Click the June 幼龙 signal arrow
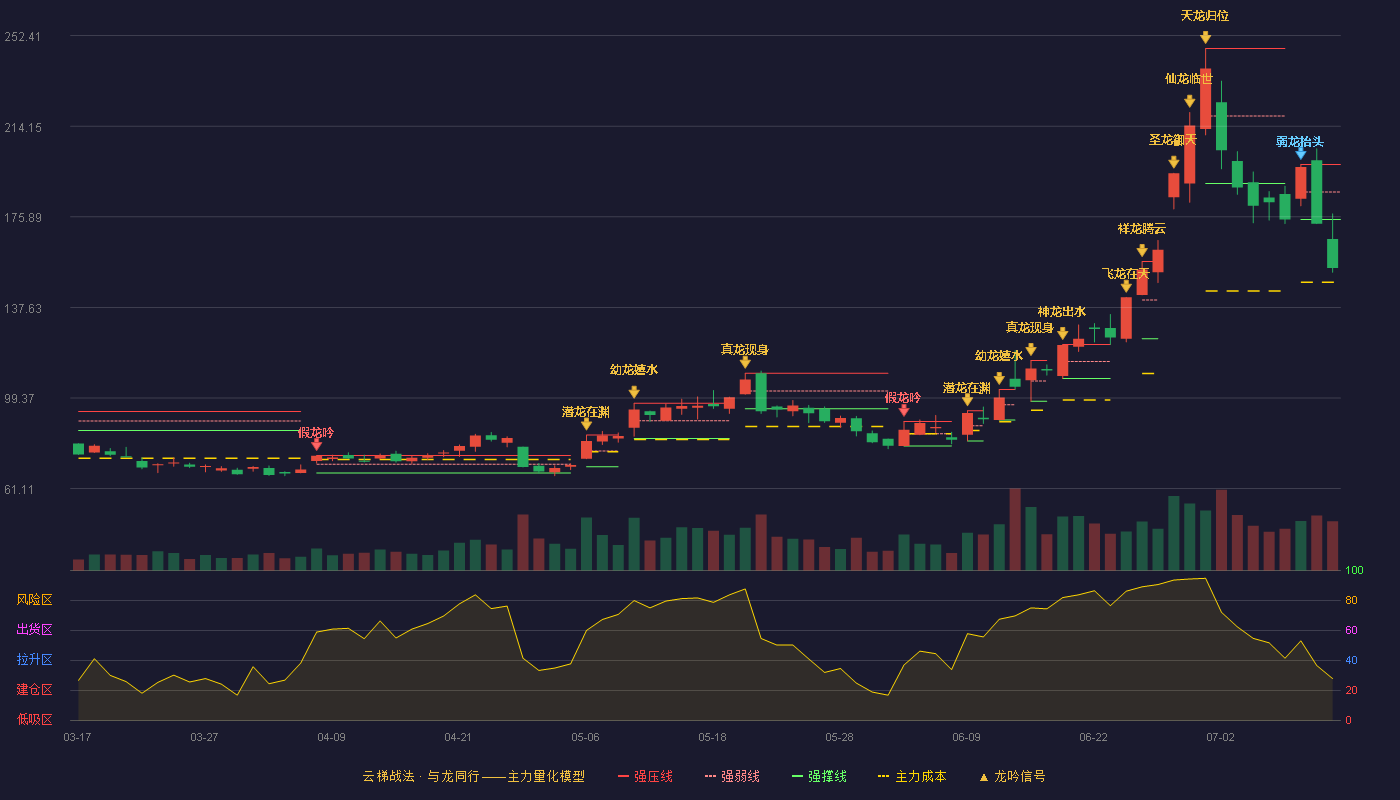The image size is (1400, 800). (x=999, y=378)
